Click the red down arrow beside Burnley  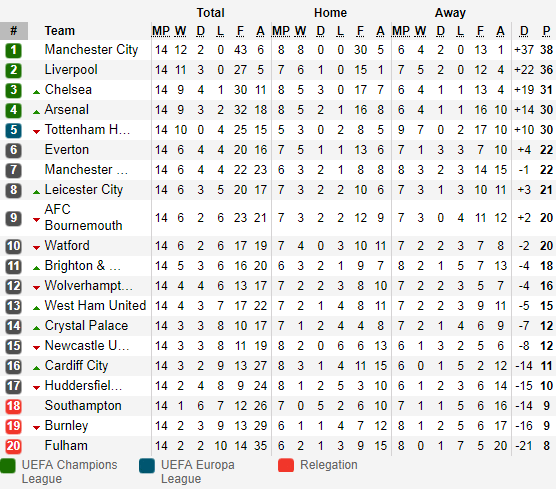(36, 428)
